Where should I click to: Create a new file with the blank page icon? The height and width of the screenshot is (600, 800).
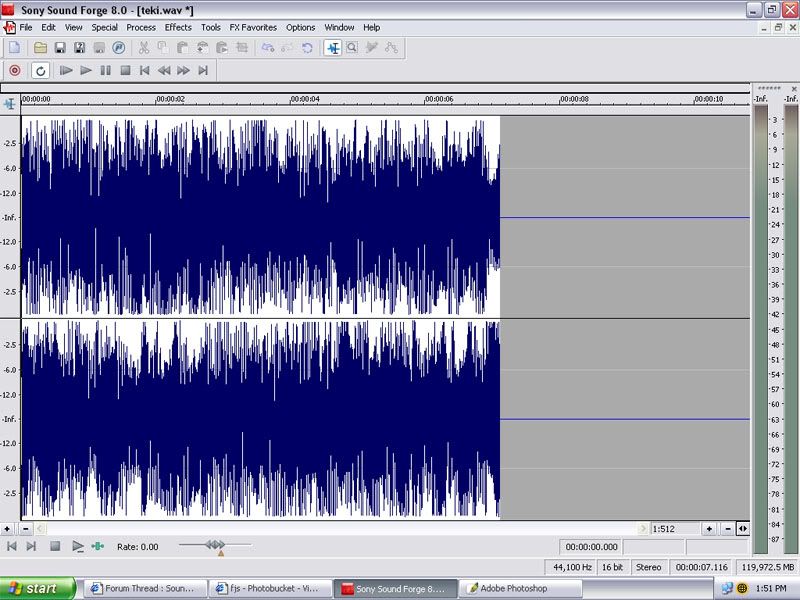15,47
